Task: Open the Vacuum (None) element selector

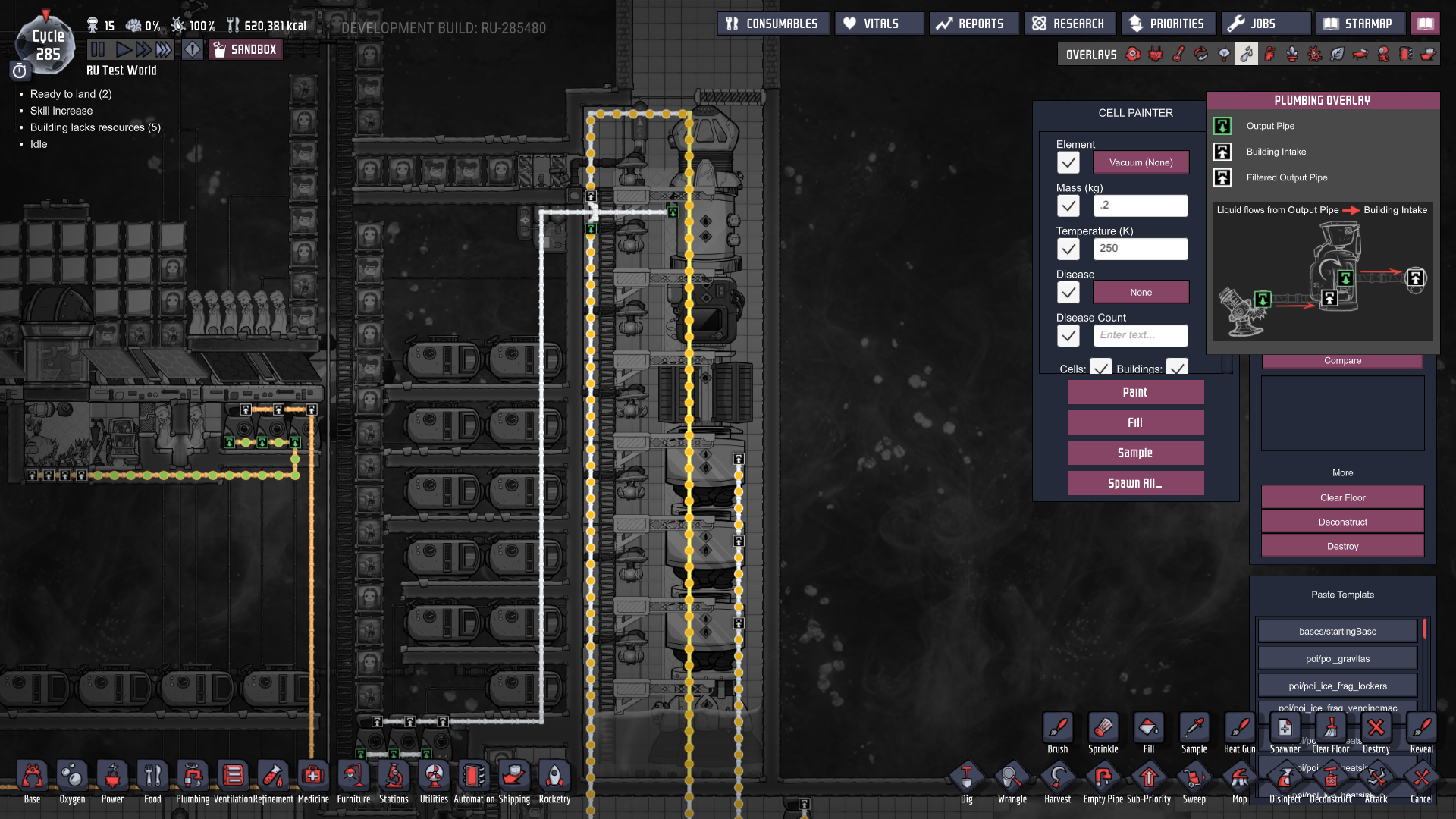Action: pyautogui.click(x=1141, y=162)
